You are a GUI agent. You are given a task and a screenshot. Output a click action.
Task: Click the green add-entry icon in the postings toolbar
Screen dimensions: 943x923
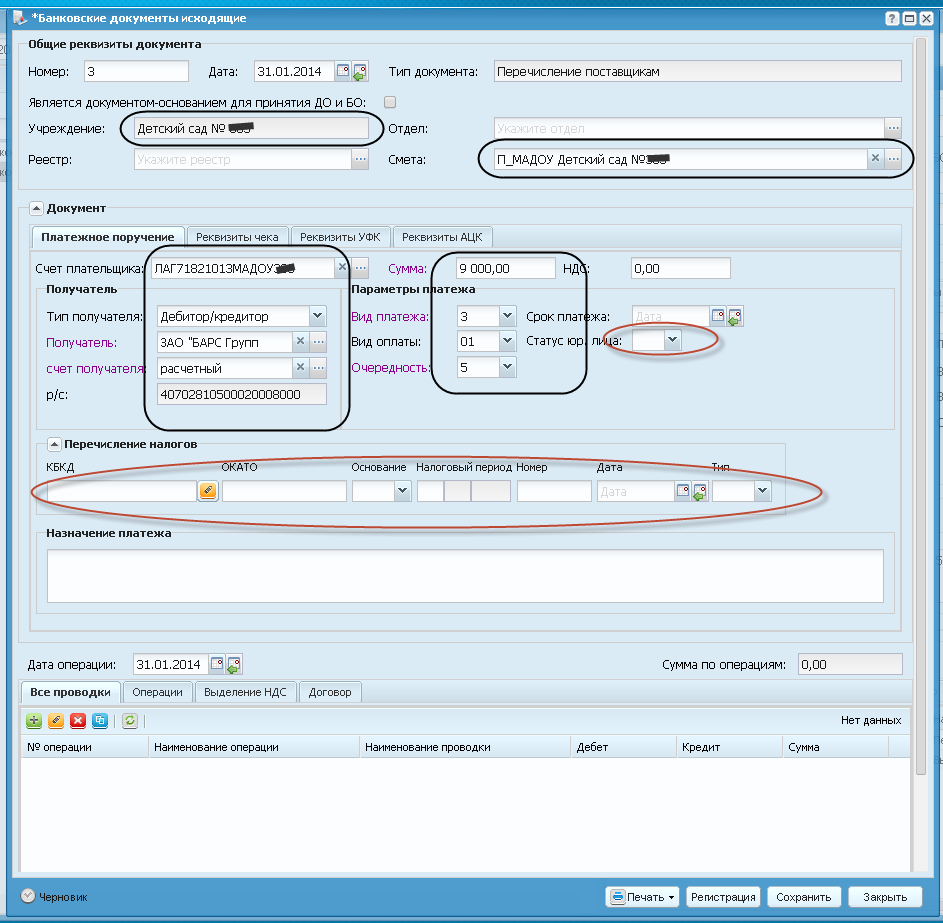click(x=33, y=720)
